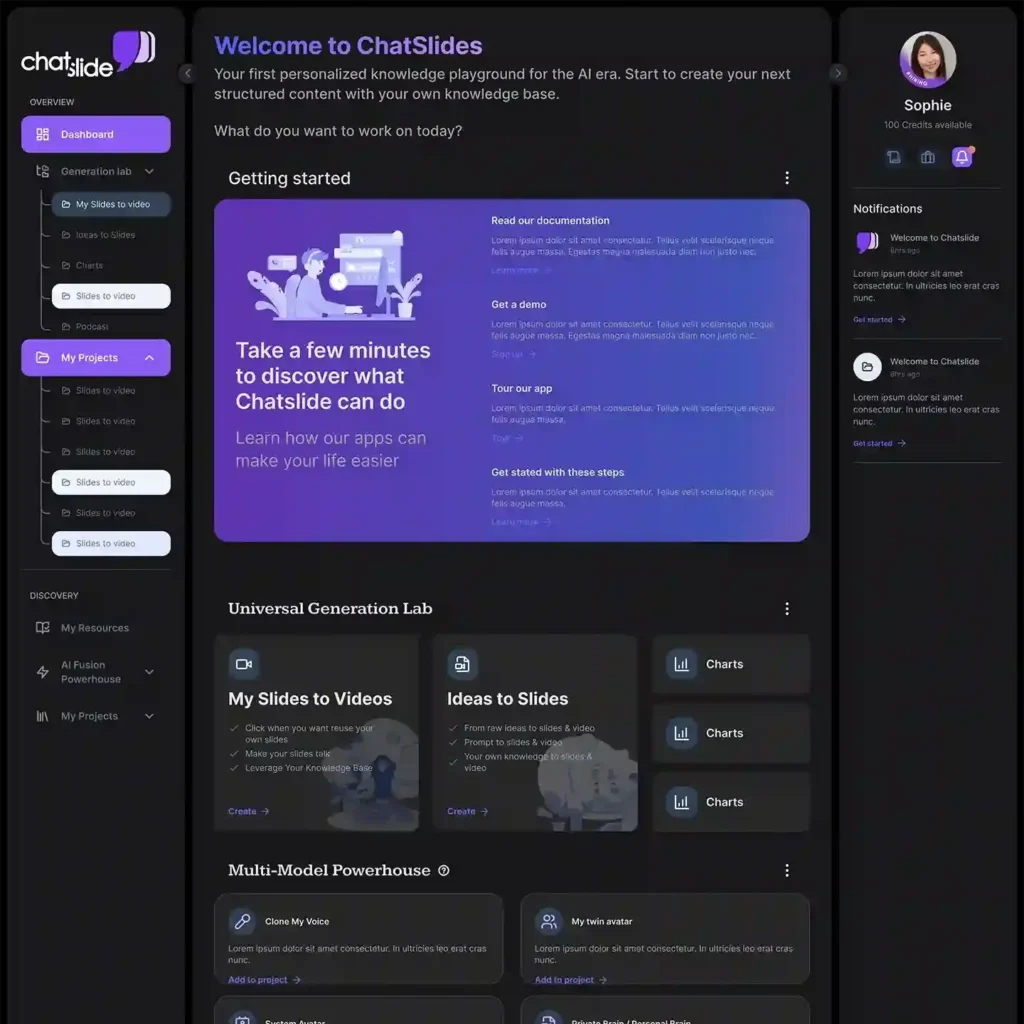Click the white folder icon in second notification

pos(867,367)
